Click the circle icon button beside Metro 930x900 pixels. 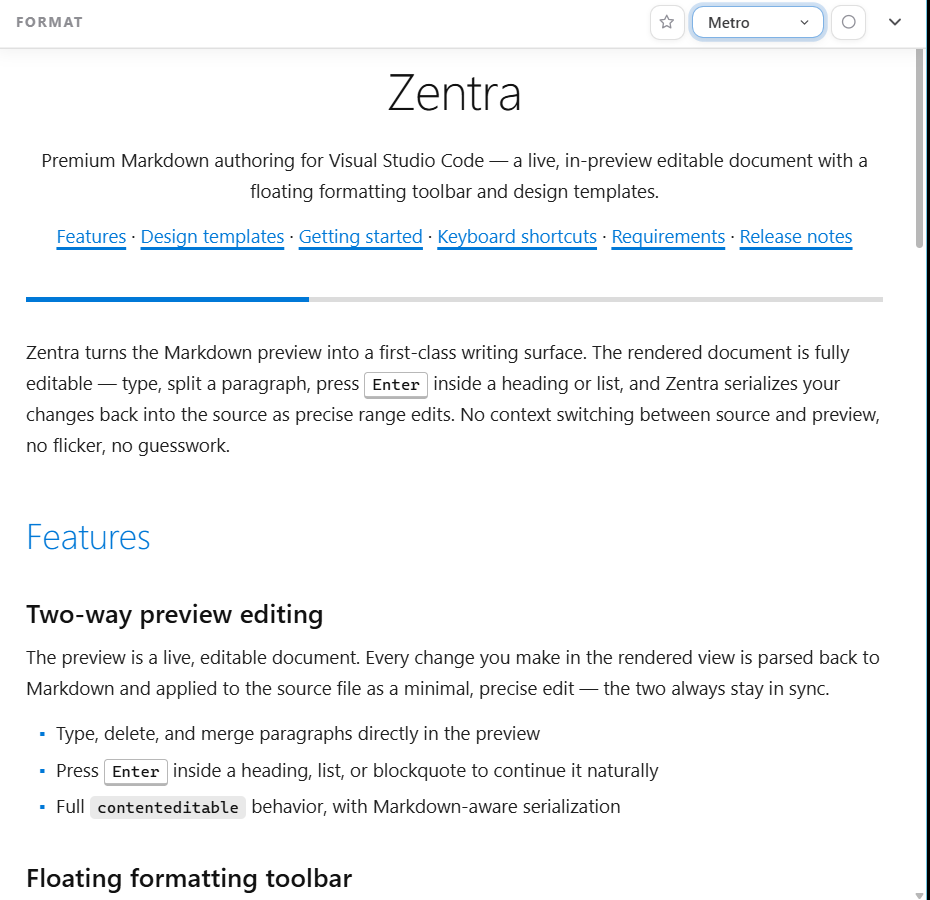(848, 23)
